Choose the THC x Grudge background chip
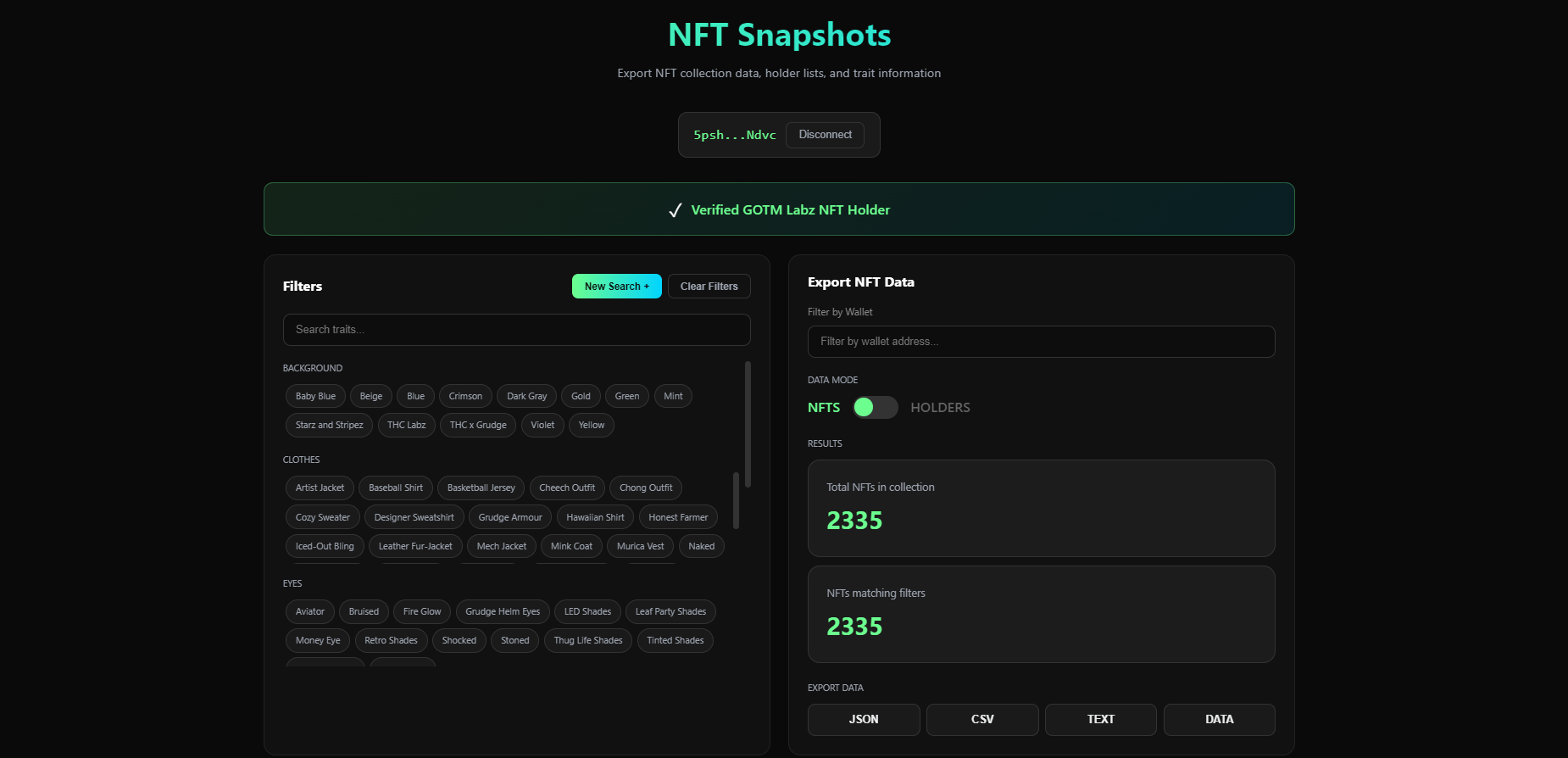1568x758 pixels. point(478,425)
